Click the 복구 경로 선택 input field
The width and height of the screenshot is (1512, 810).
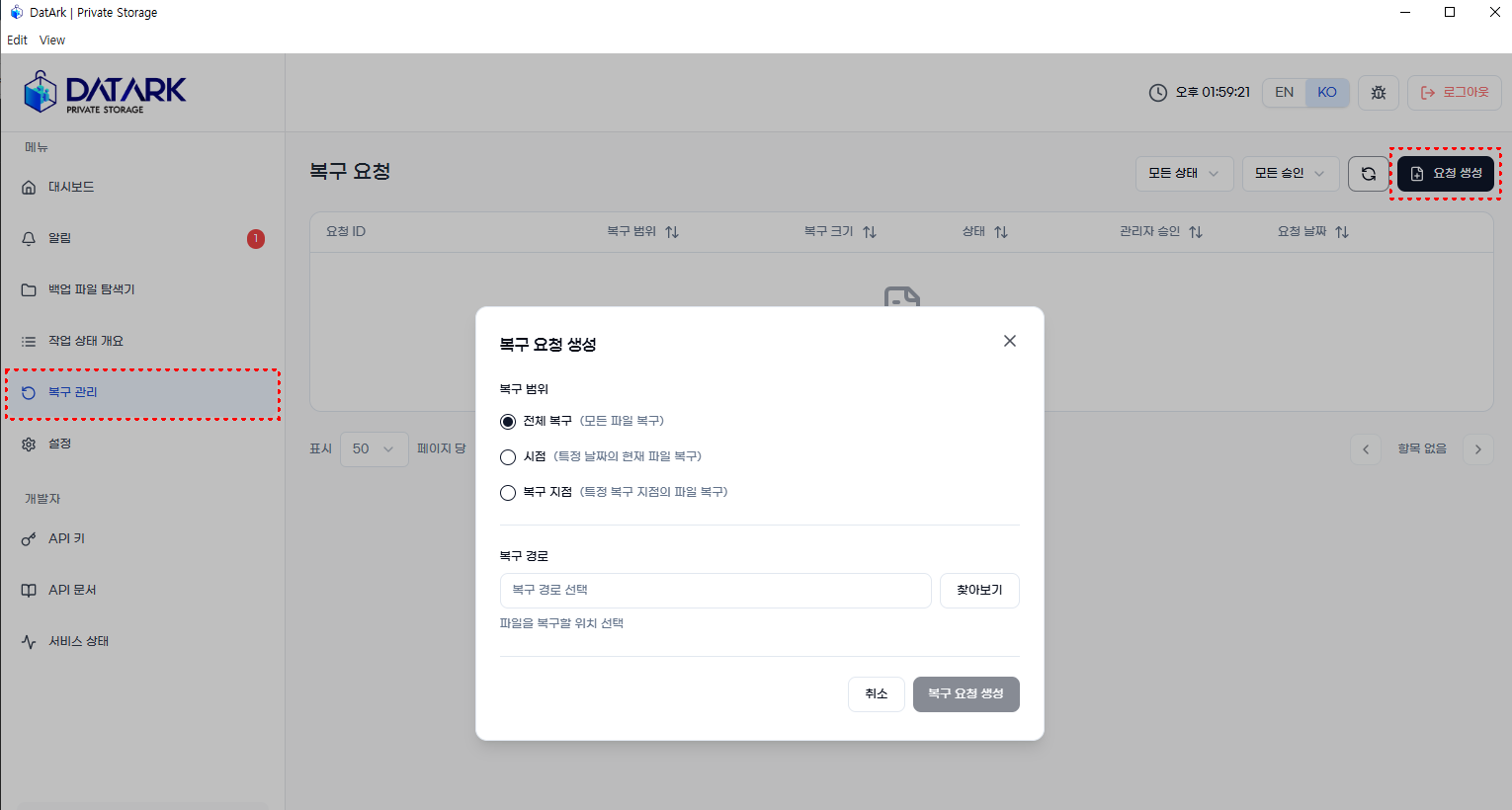pyautogui.click(x=715, y=591)
